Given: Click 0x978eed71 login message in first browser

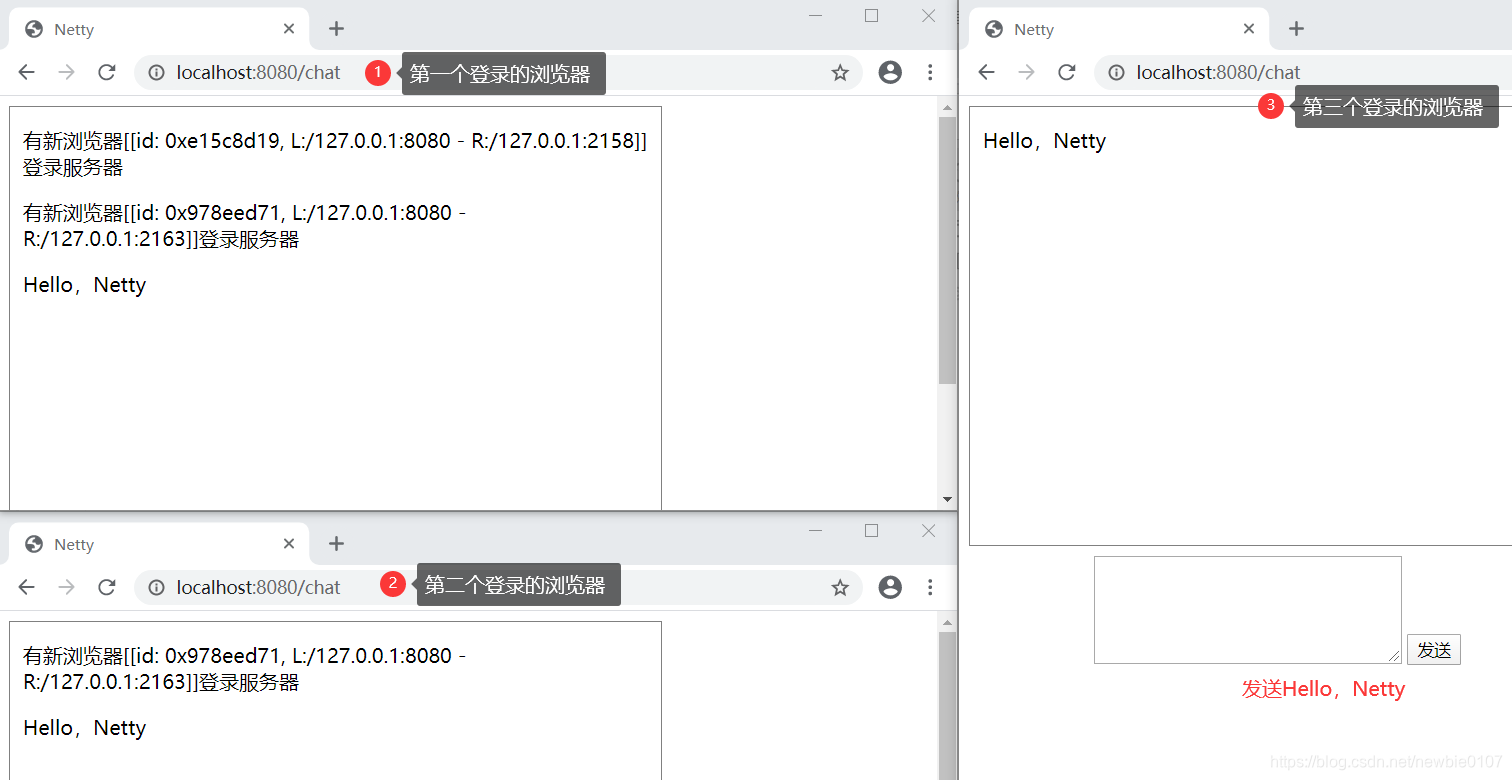Looking at the screenshot, I should (x=244, y=226).
